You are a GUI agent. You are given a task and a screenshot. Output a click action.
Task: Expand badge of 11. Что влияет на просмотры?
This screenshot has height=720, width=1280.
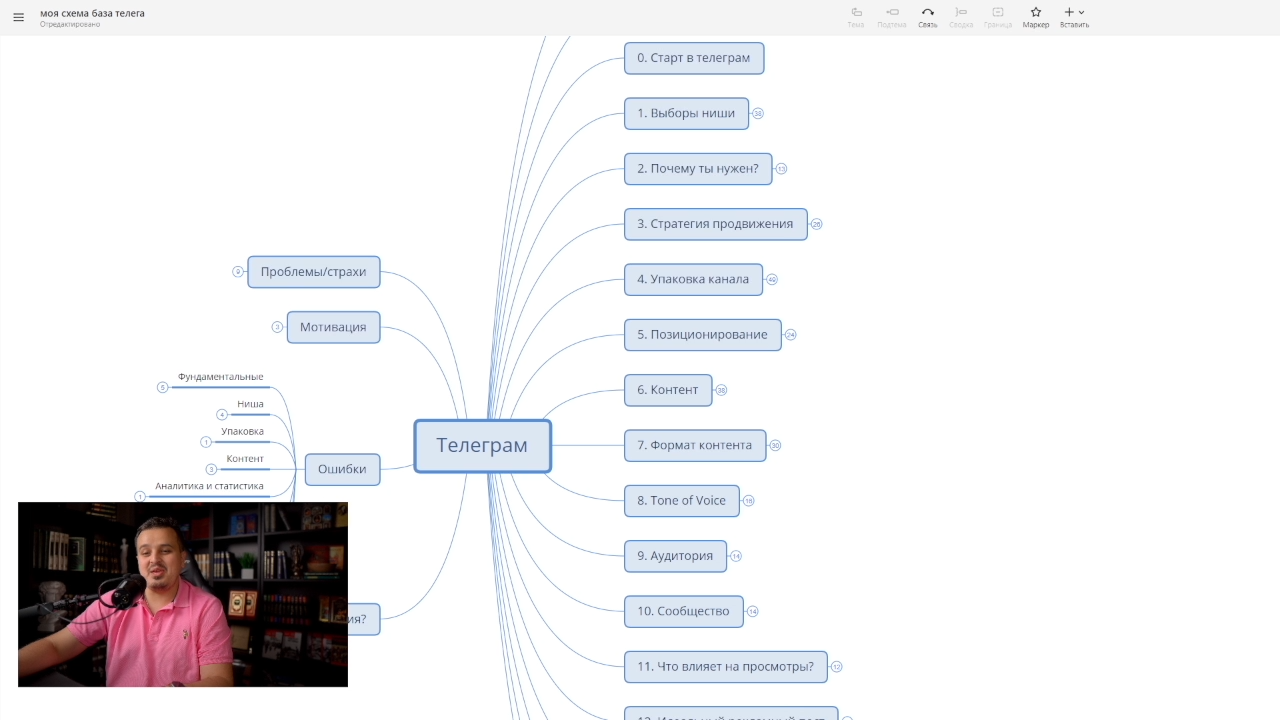click(x=837, y=667)
